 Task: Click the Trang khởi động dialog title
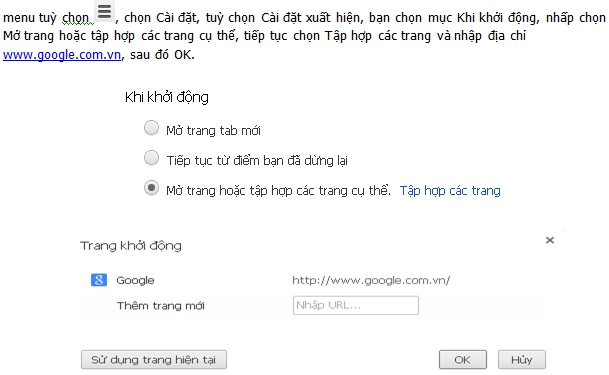point(131,246)
